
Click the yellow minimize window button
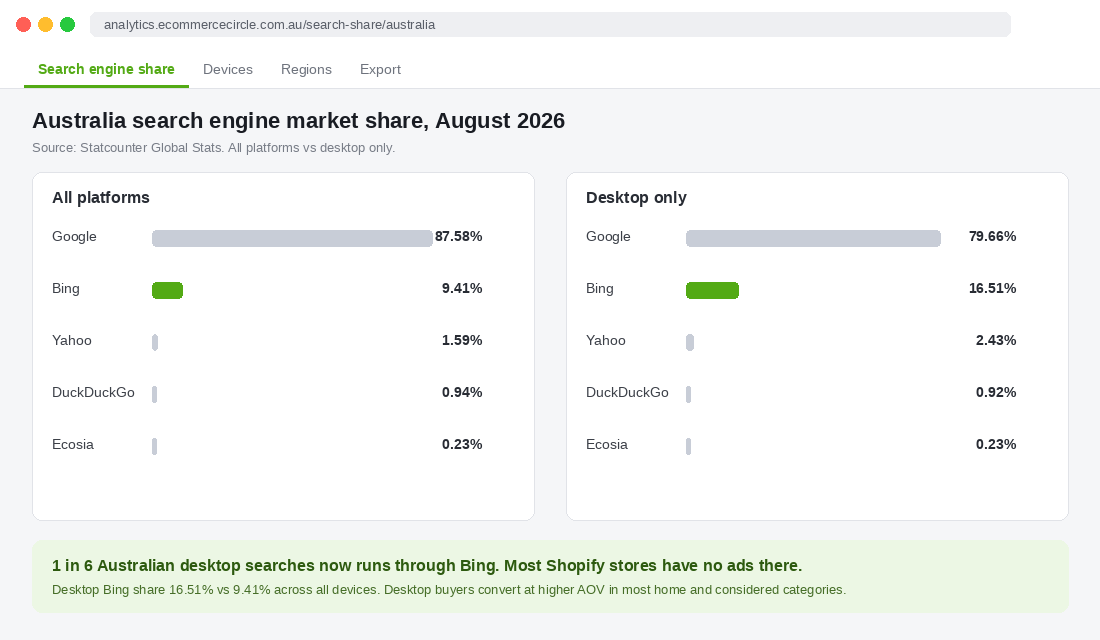(x=46, y=25)
